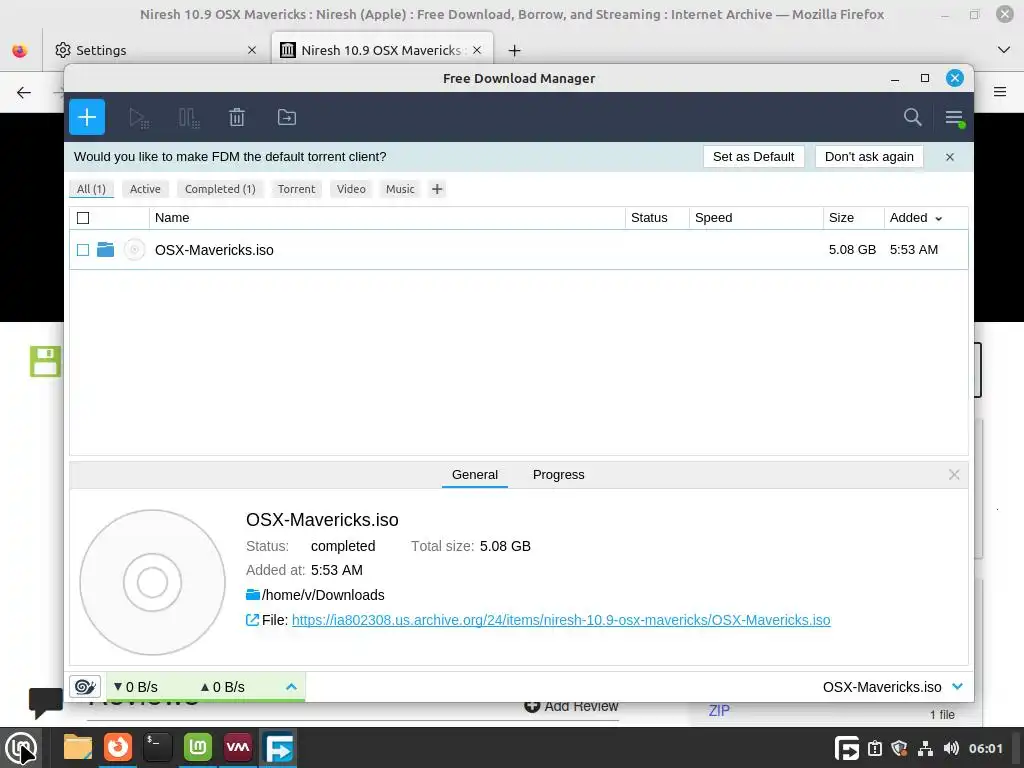Open /home/v/Downloads folder link
The width and height of the screenshot is (1024, 768).
pos(323,595)
